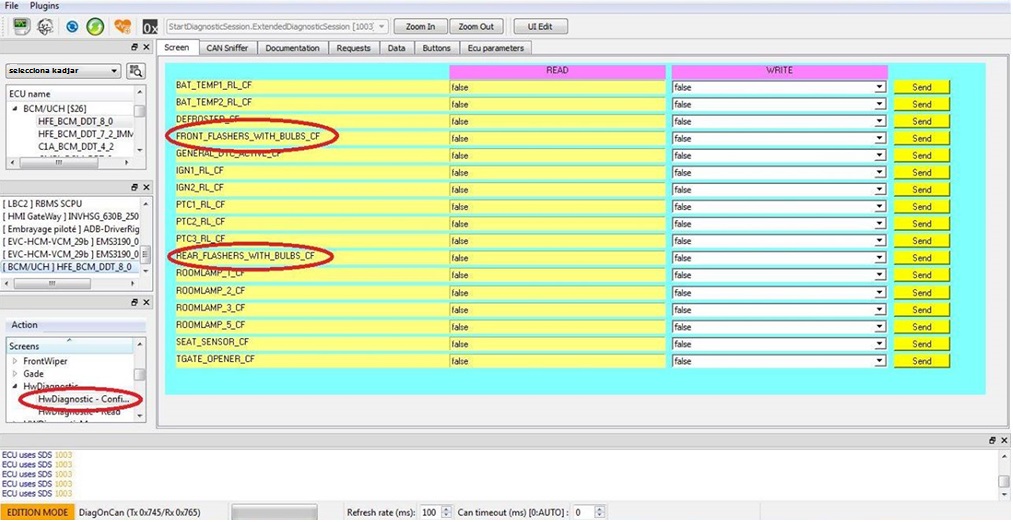Collapse the BCM/UCH [$26] tree node

coord(15,109)
